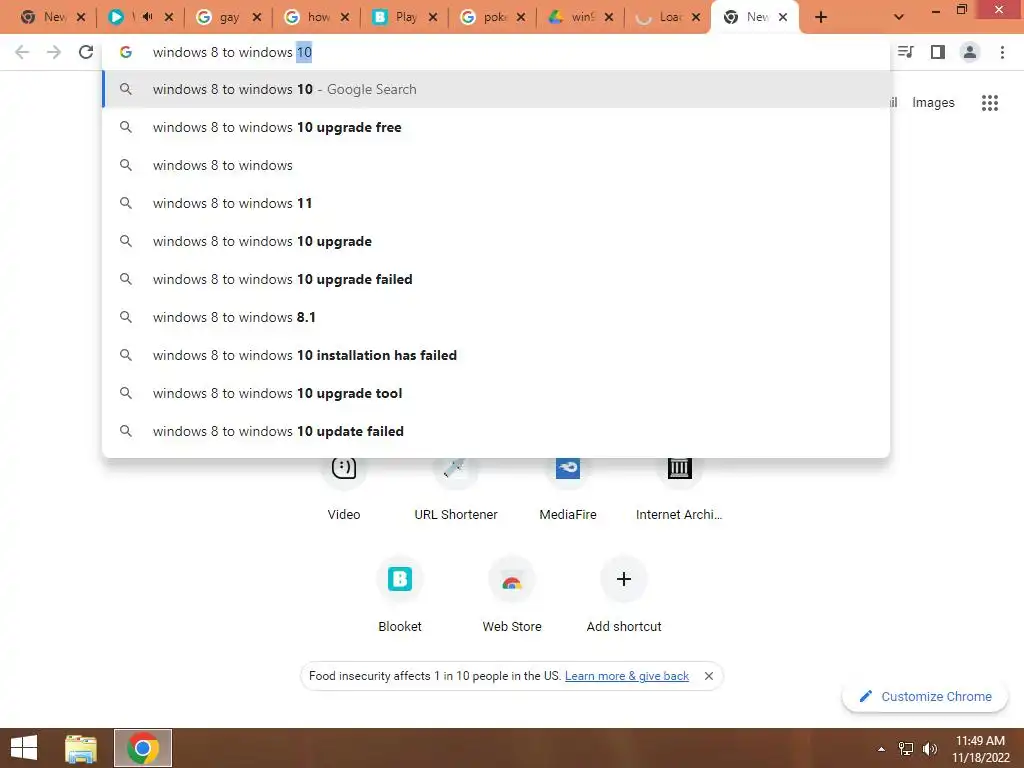The height and width of the screenshot is (768, 1024).
Task: Open File Explorer from taskbar
Action: click(x=81, y=748)
